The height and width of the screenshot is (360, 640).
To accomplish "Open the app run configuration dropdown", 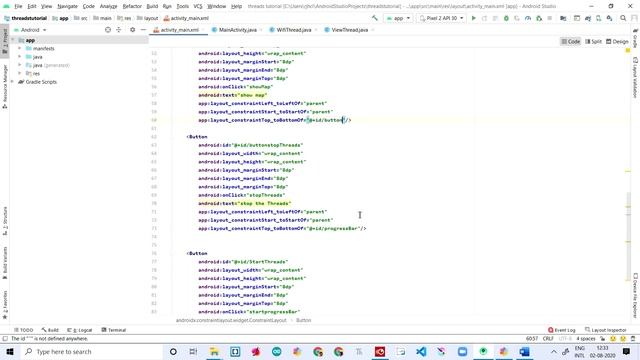I will click(x=398, y=18).
